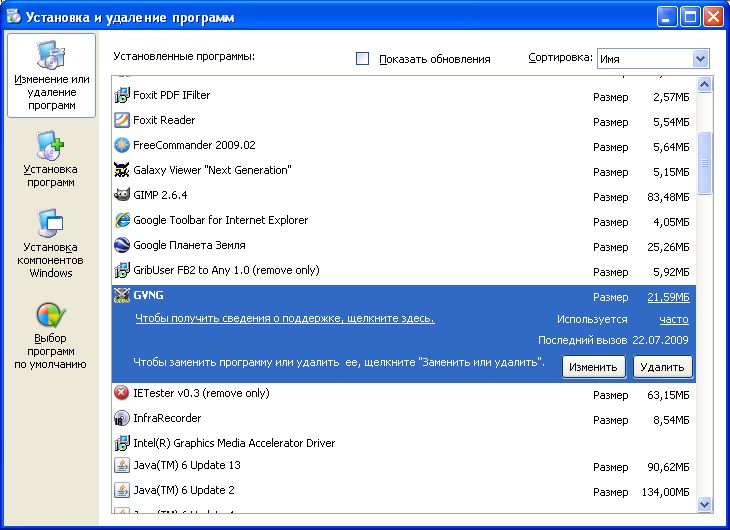
Task: Select 'Foxit Reader' program name
Action: pos(164,120)
